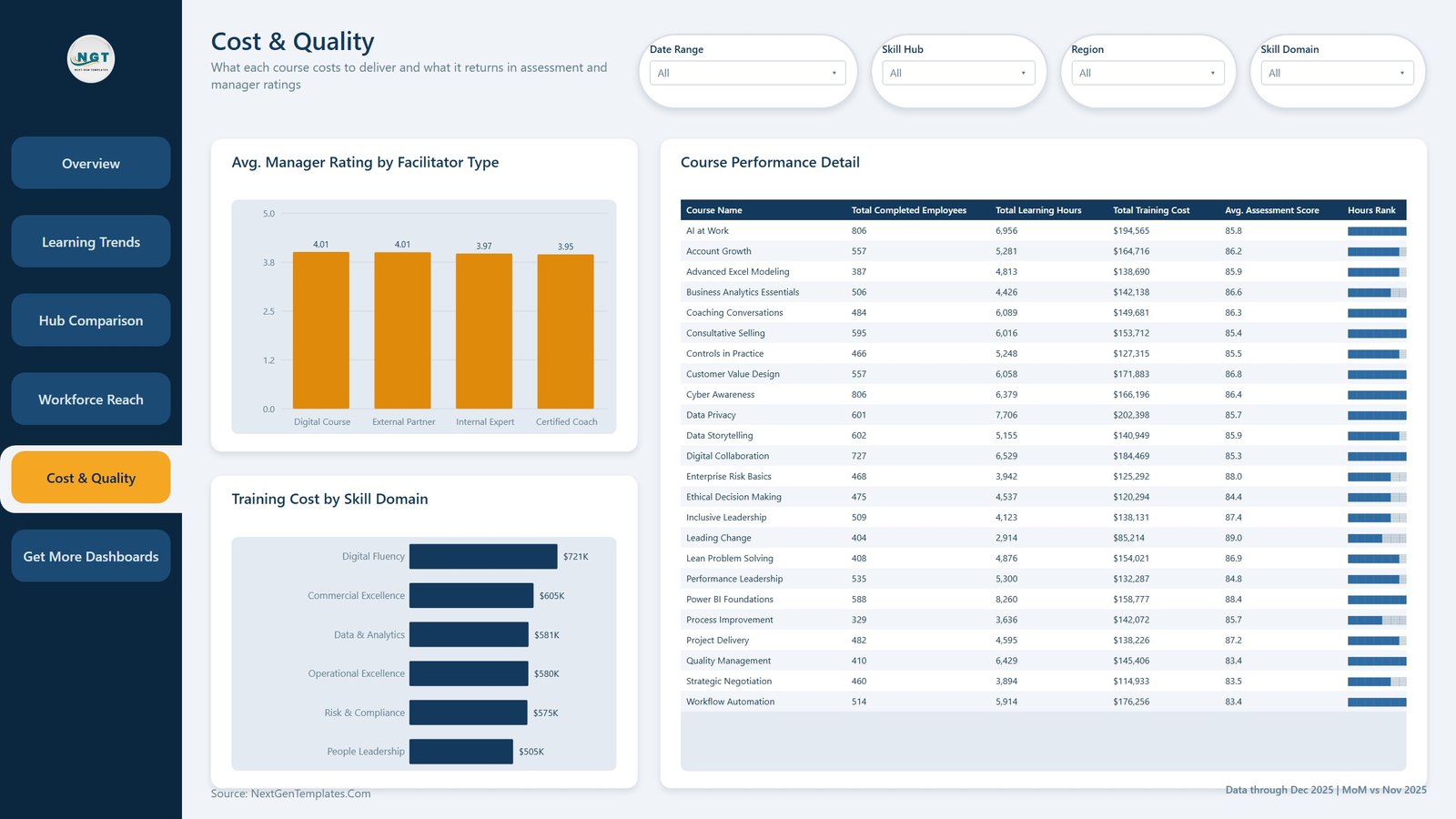Click the 8,260 learning hours cell

point(1006,600)
